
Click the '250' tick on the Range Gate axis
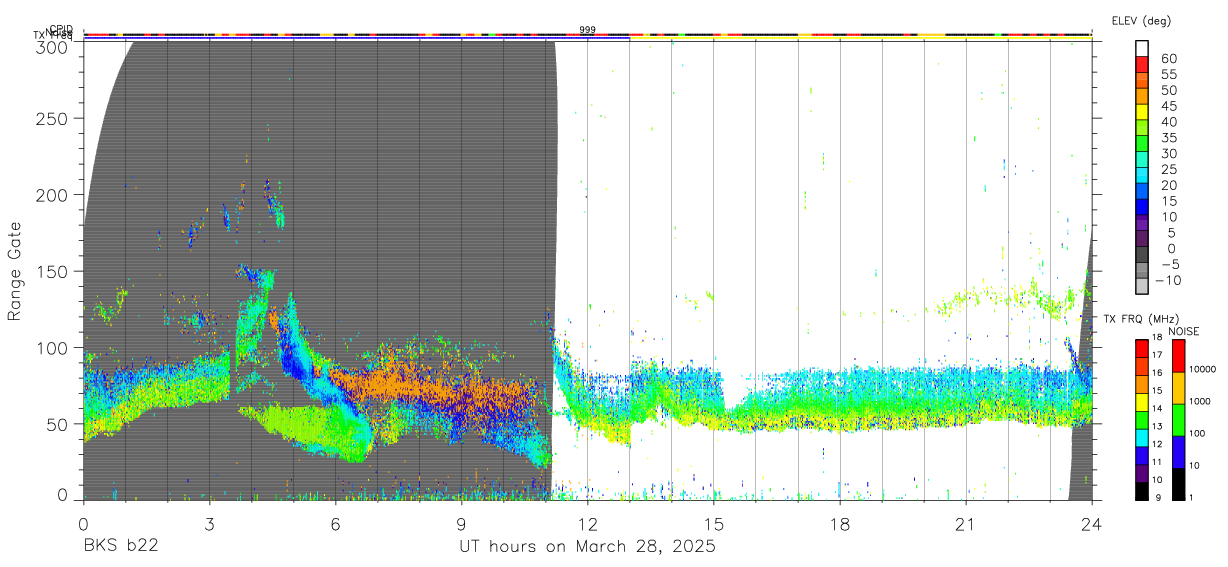click(x=54, y=118)
